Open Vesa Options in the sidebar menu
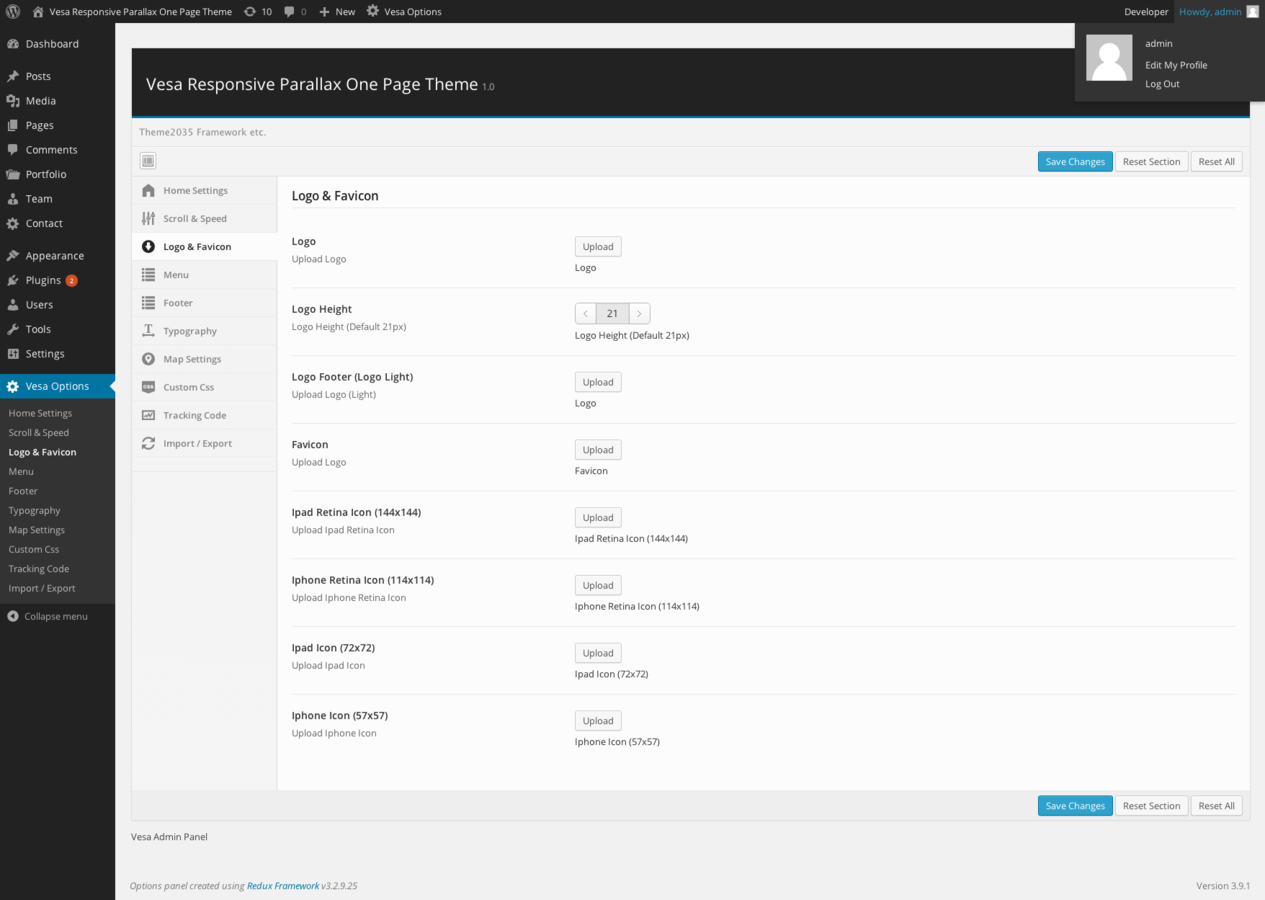This screenshot has height=900, width=1265. tap(57, 386)
